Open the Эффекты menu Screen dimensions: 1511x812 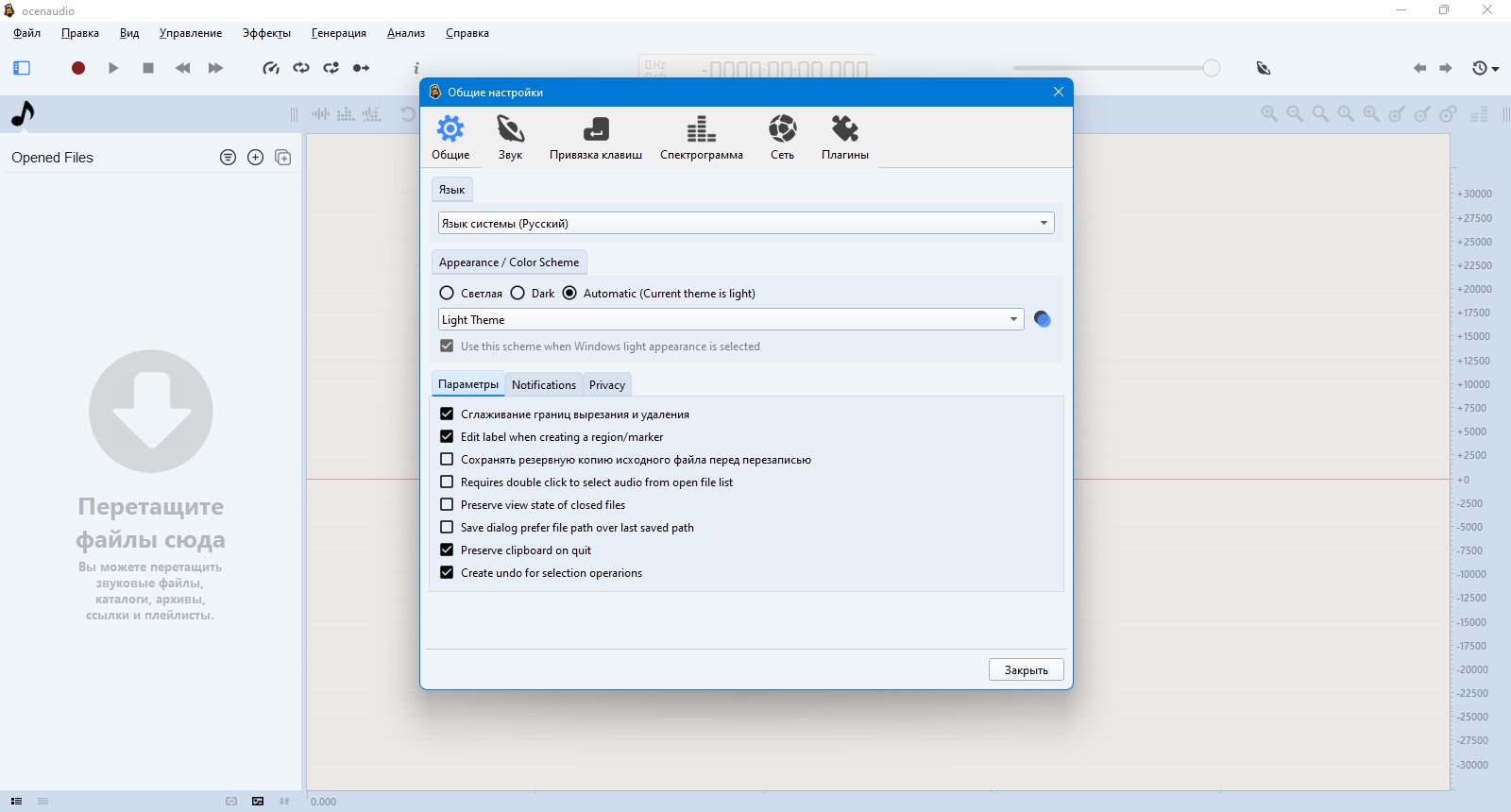(266, 33)
